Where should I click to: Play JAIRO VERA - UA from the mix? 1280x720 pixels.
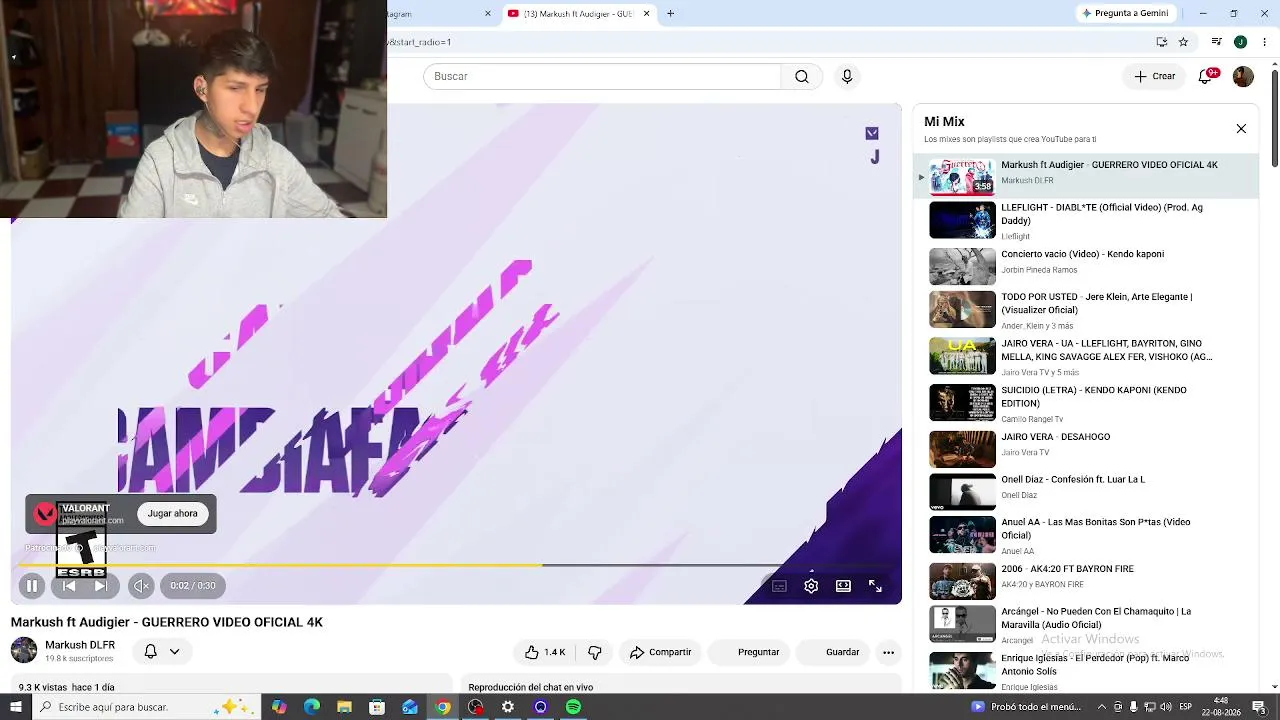point(1085,356)
